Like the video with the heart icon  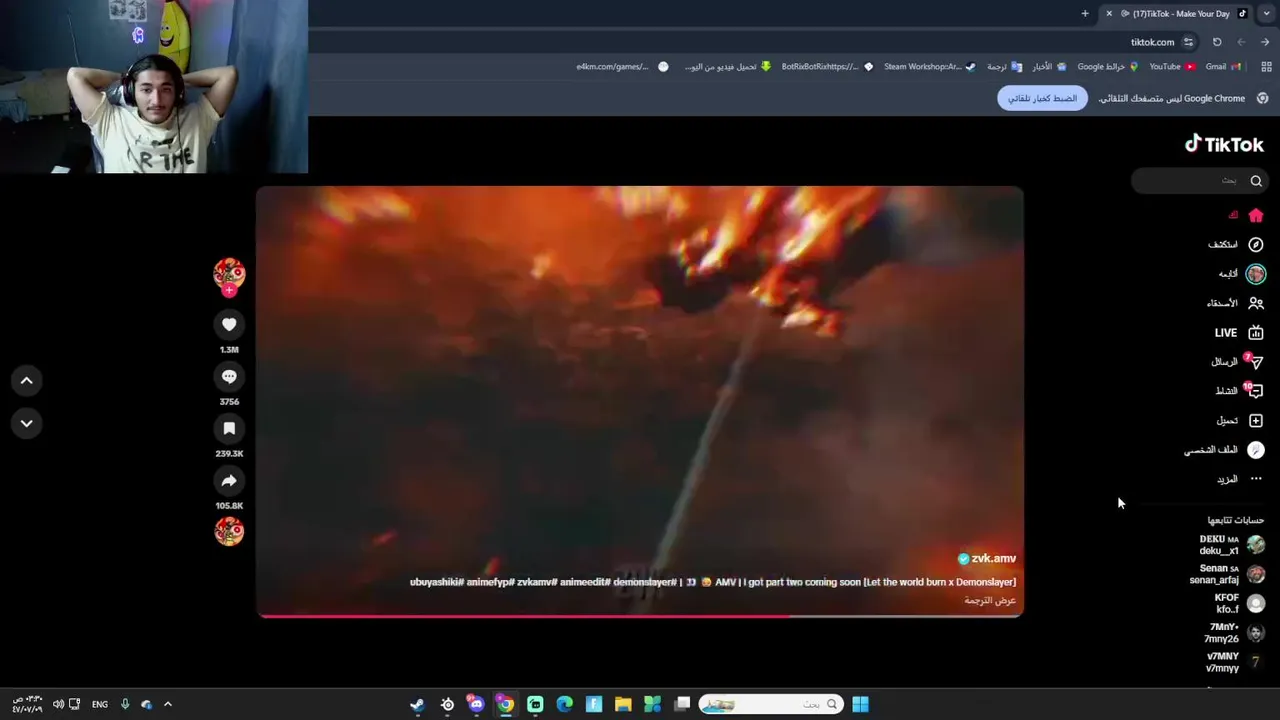tap(229, 324)
